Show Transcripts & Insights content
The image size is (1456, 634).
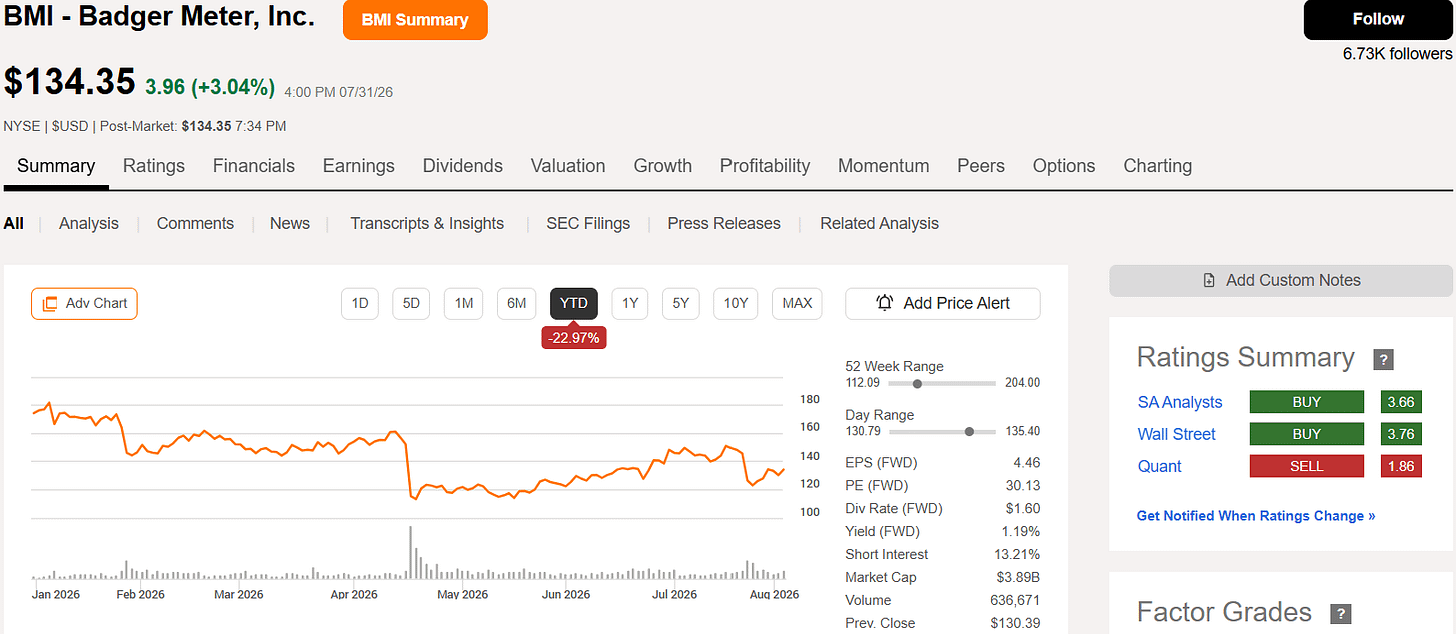pyautogui.click(x=427, y=223)
